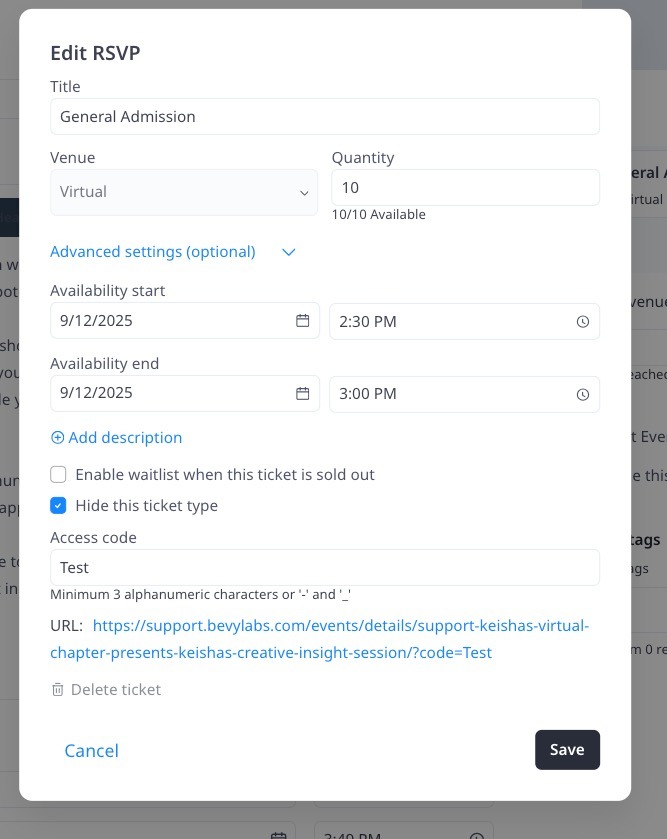Image resolution: width=667 pixels, height=839 pixels.
Task: Open the Venue dropdown showing Virtual
Action: coord(184,192)
